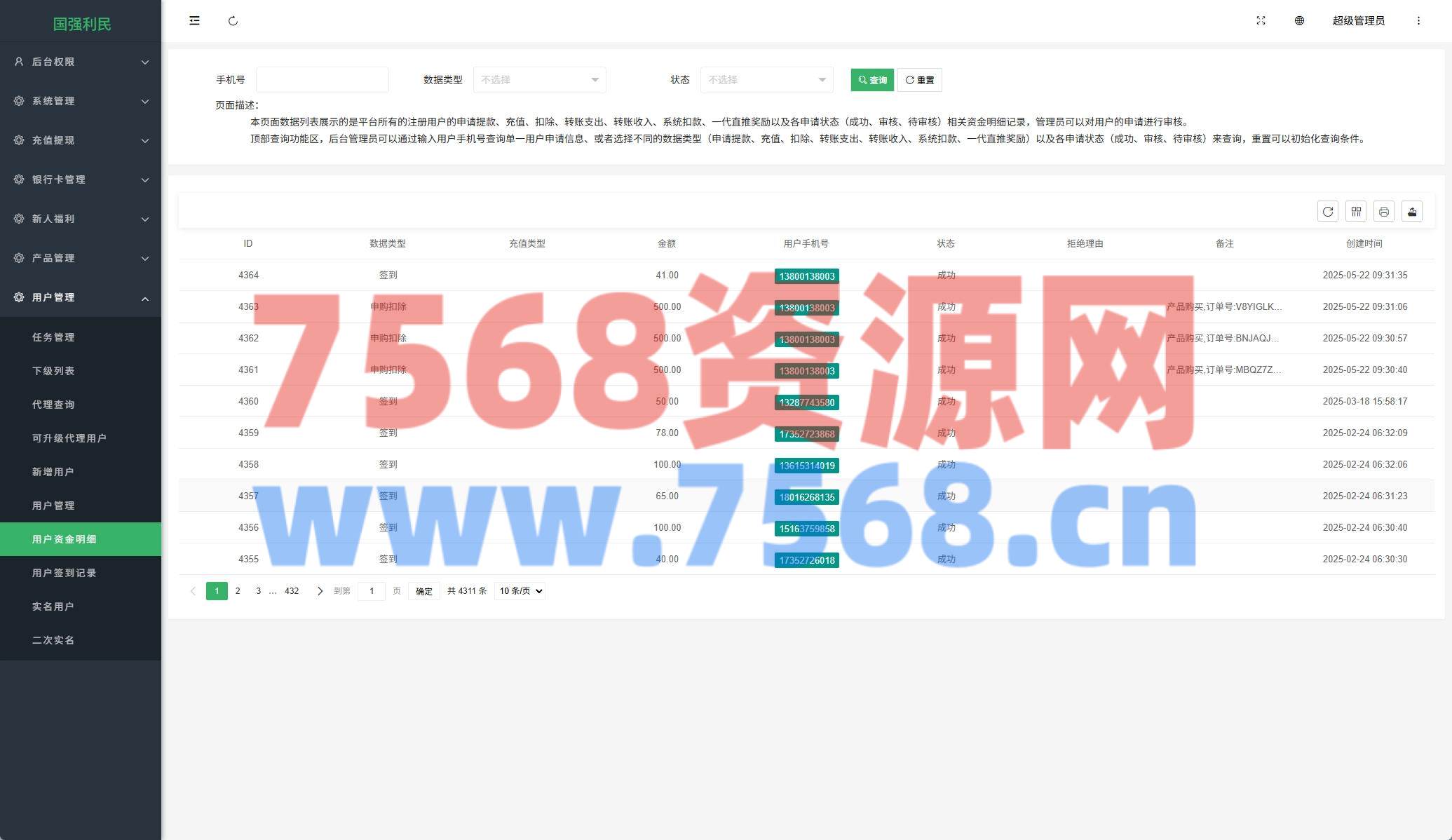The width and height of the screenshot is (1452, 840).
Task: Open the language globe icon
Action: (1299, 21)
